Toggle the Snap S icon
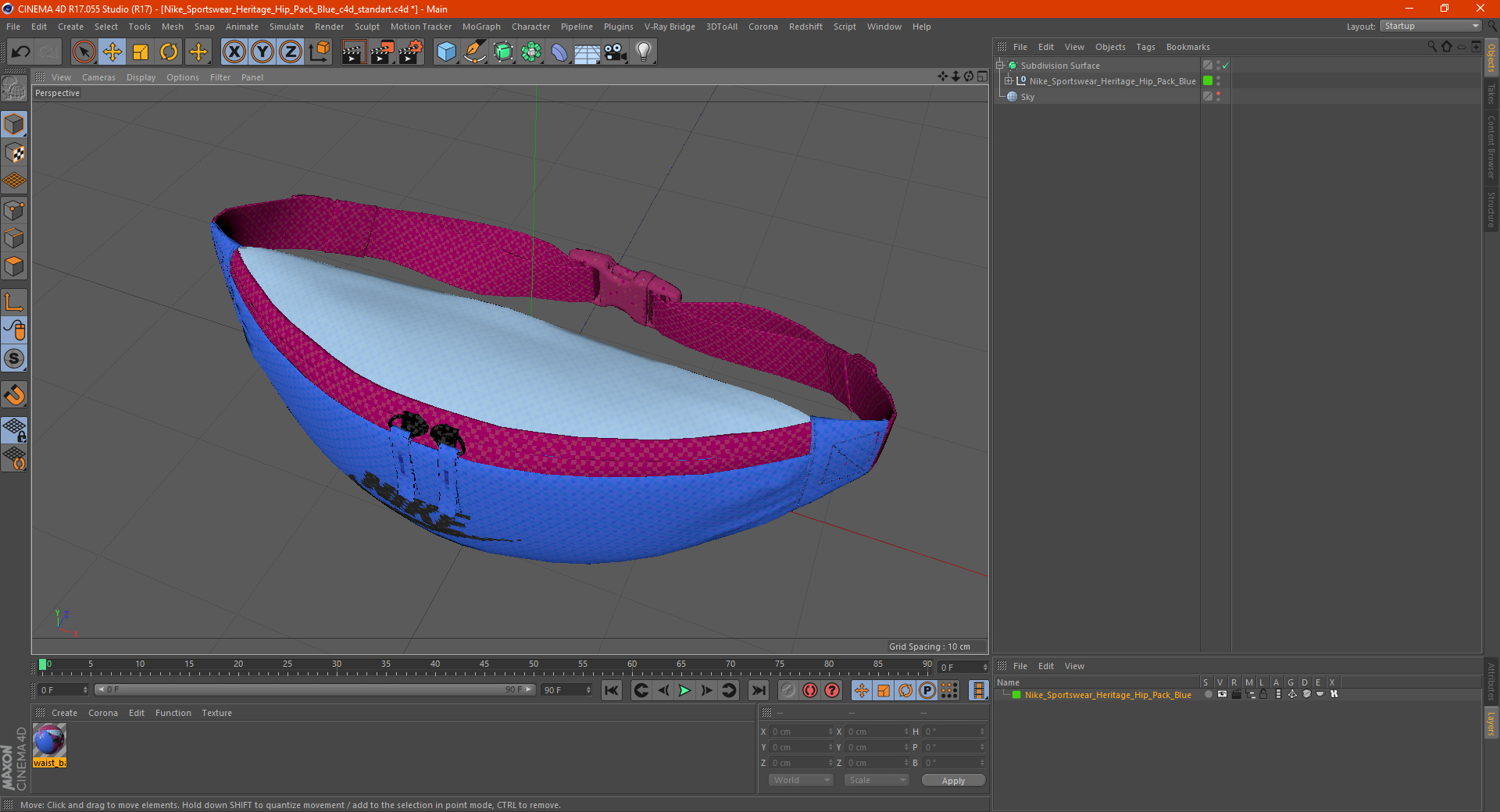 [15, 358]
